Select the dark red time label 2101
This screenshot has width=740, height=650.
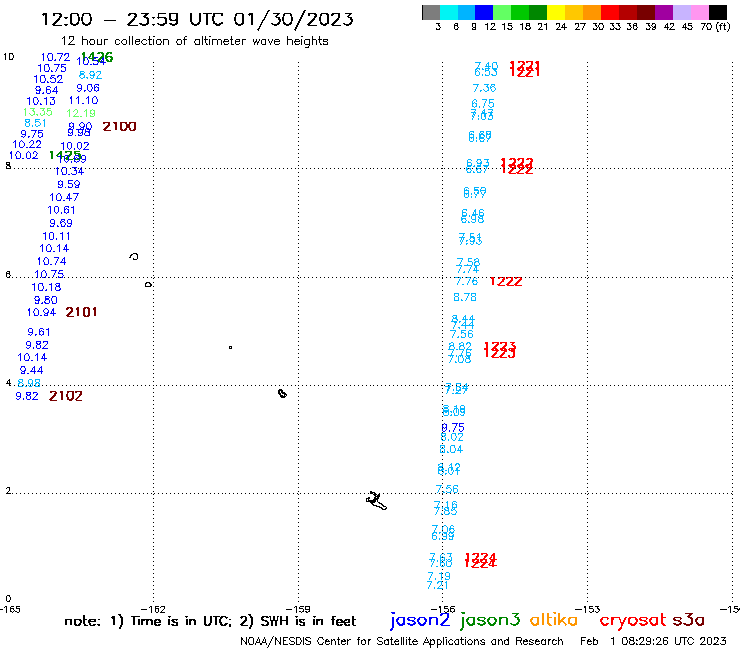[81, 312]
